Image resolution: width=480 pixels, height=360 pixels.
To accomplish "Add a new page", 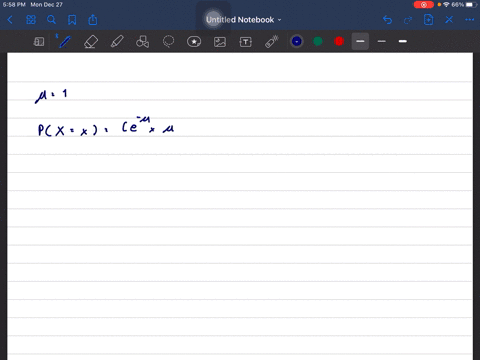I will [428, 20].
